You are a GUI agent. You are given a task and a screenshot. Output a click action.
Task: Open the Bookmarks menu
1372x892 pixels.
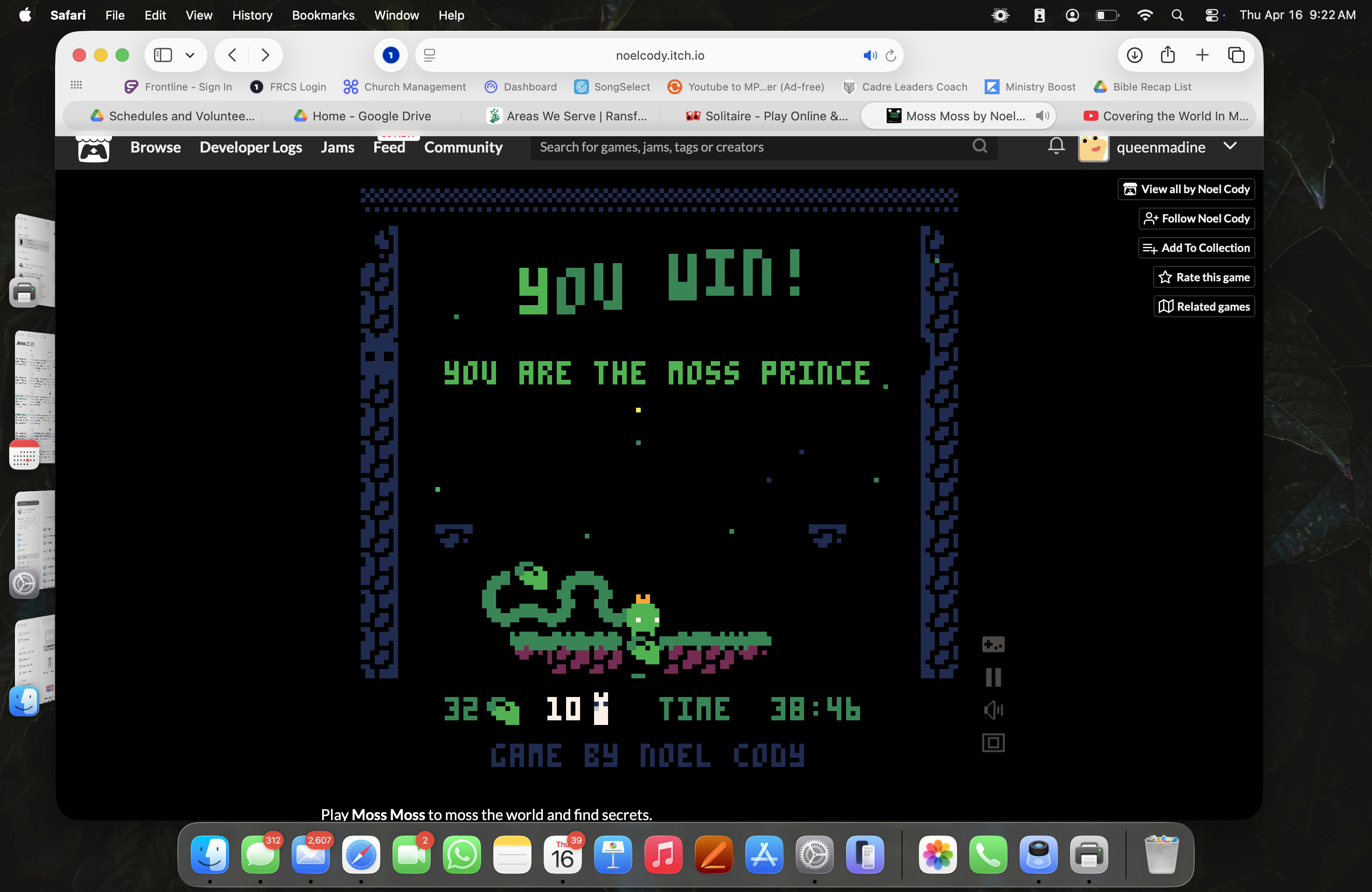(323, 15)
